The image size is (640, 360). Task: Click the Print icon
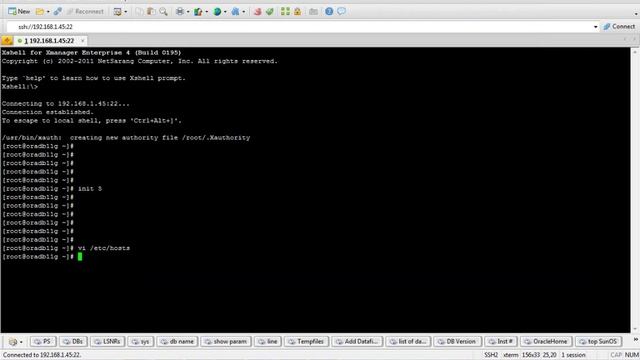tap(180, 11)
